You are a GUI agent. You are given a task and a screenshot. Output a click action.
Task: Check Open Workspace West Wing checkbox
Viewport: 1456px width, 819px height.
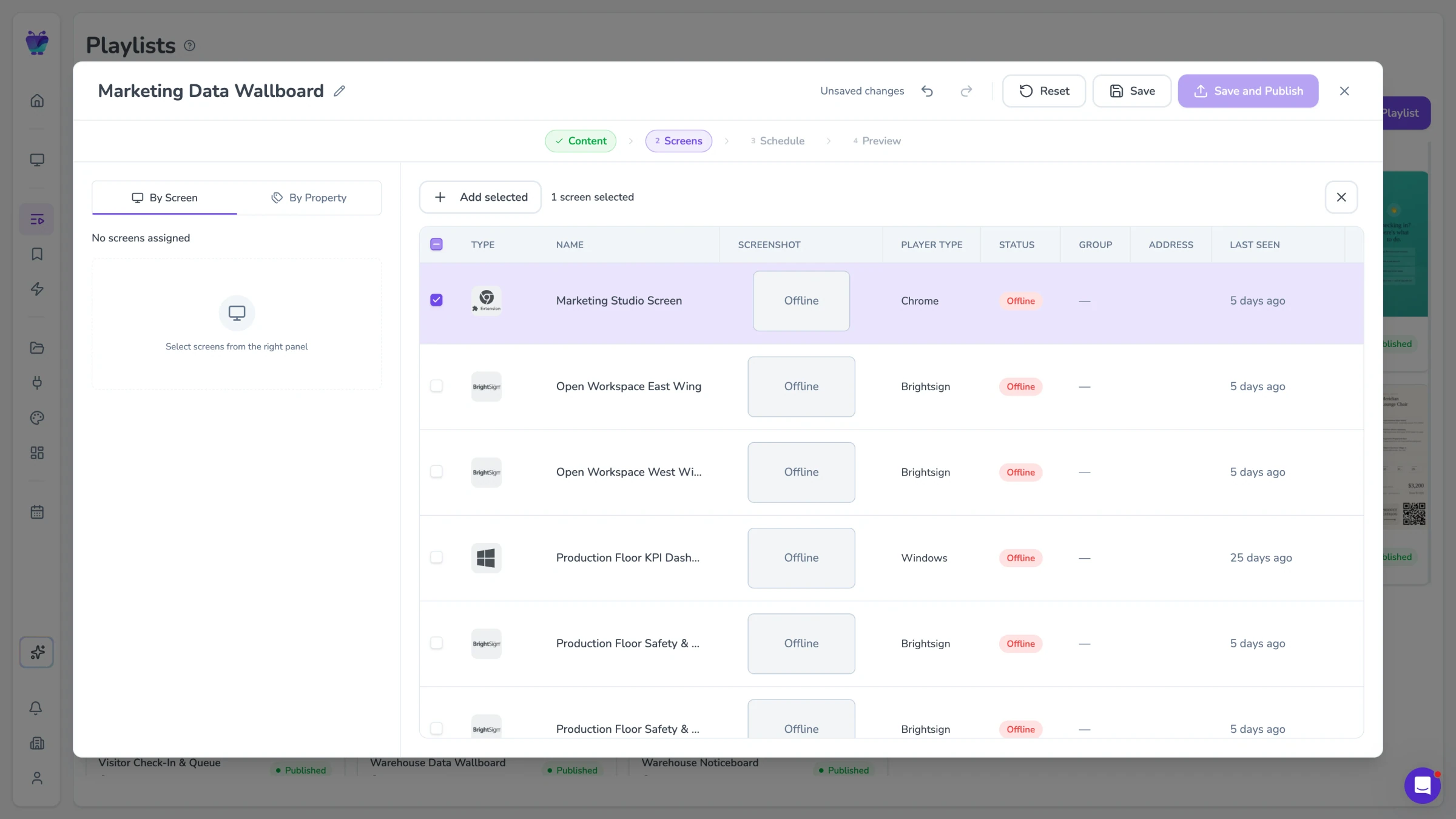click(x=436, y=471)
